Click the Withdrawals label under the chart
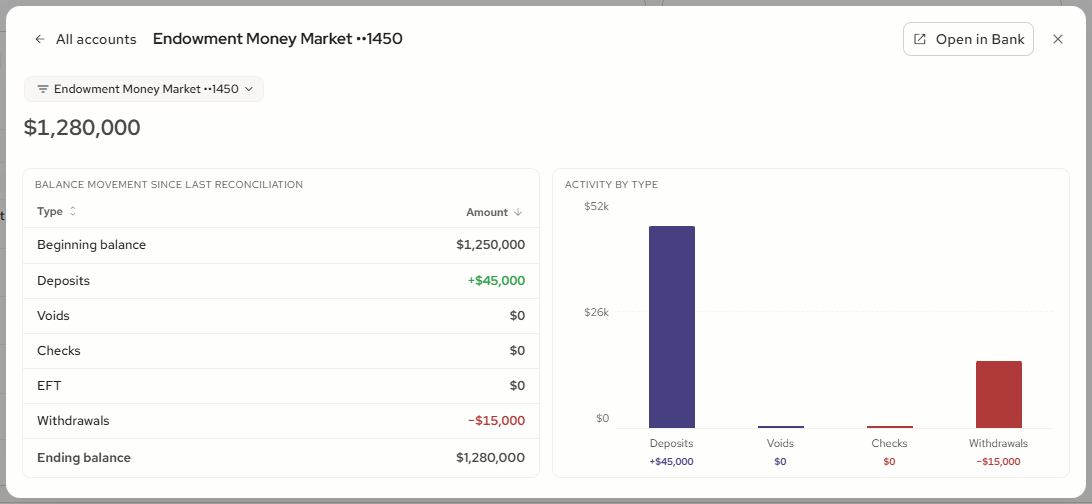This screenshot has width=1092, height=504. click(998, 443)
